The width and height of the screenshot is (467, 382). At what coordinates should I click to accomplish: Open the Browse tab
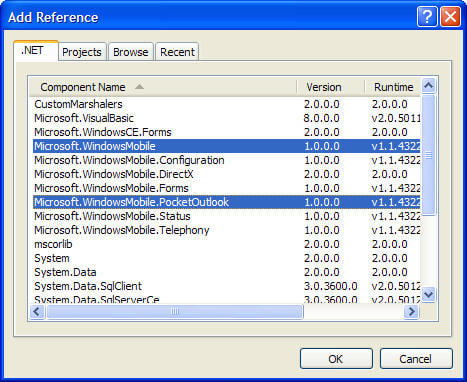131,52
